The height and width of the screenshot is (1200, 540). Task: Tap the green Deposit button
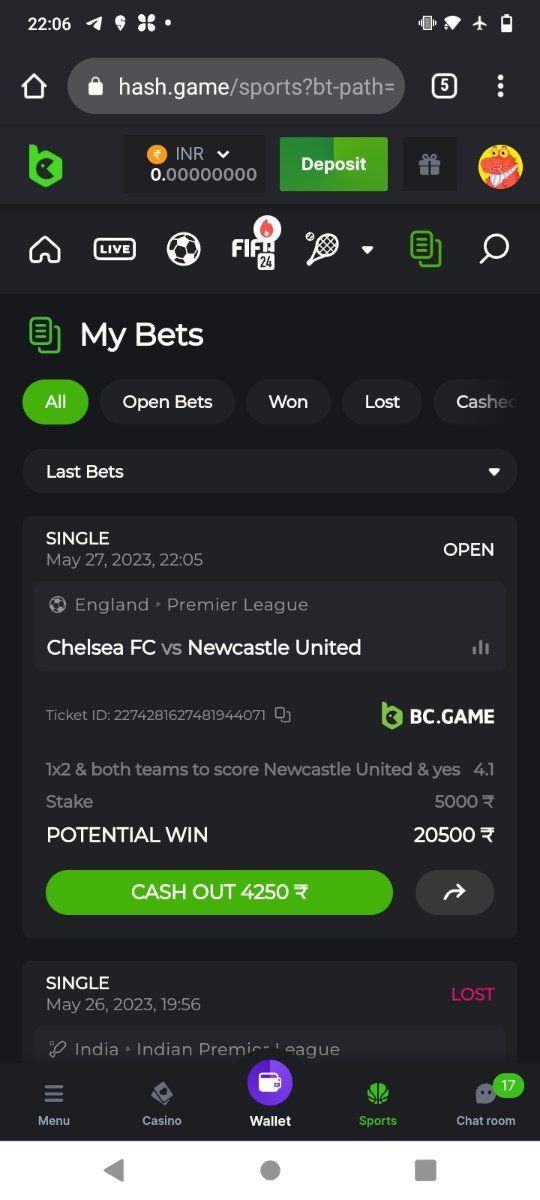pyautogui.click(x=333, y=165)
